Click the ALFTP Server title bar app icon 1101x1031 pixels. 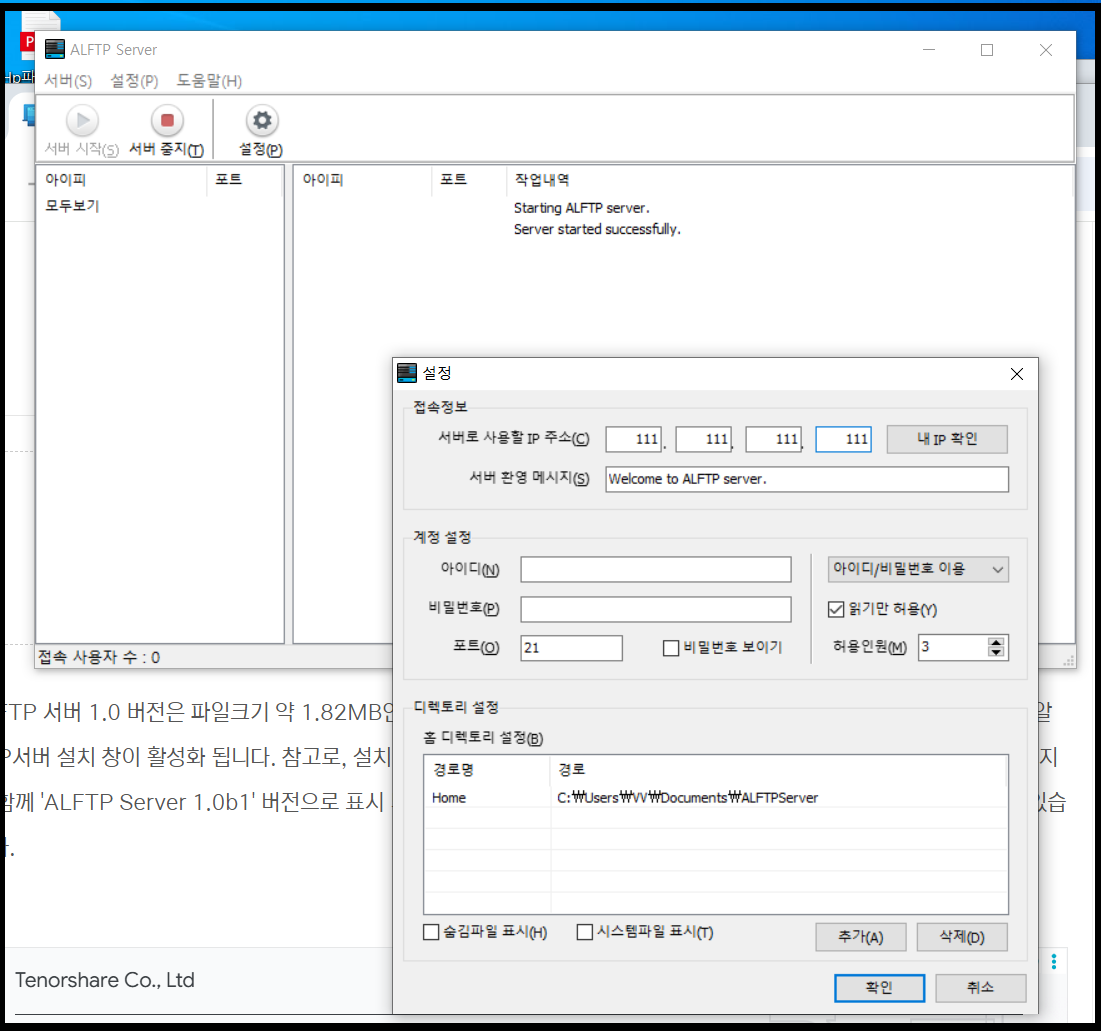tap(55, 49)
